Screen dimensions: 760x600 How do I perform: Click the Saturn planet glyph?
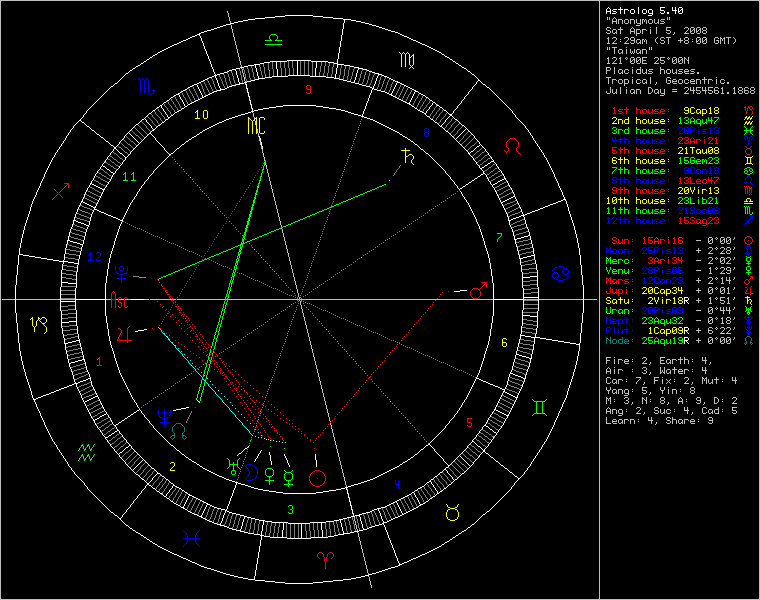(408, 156)
